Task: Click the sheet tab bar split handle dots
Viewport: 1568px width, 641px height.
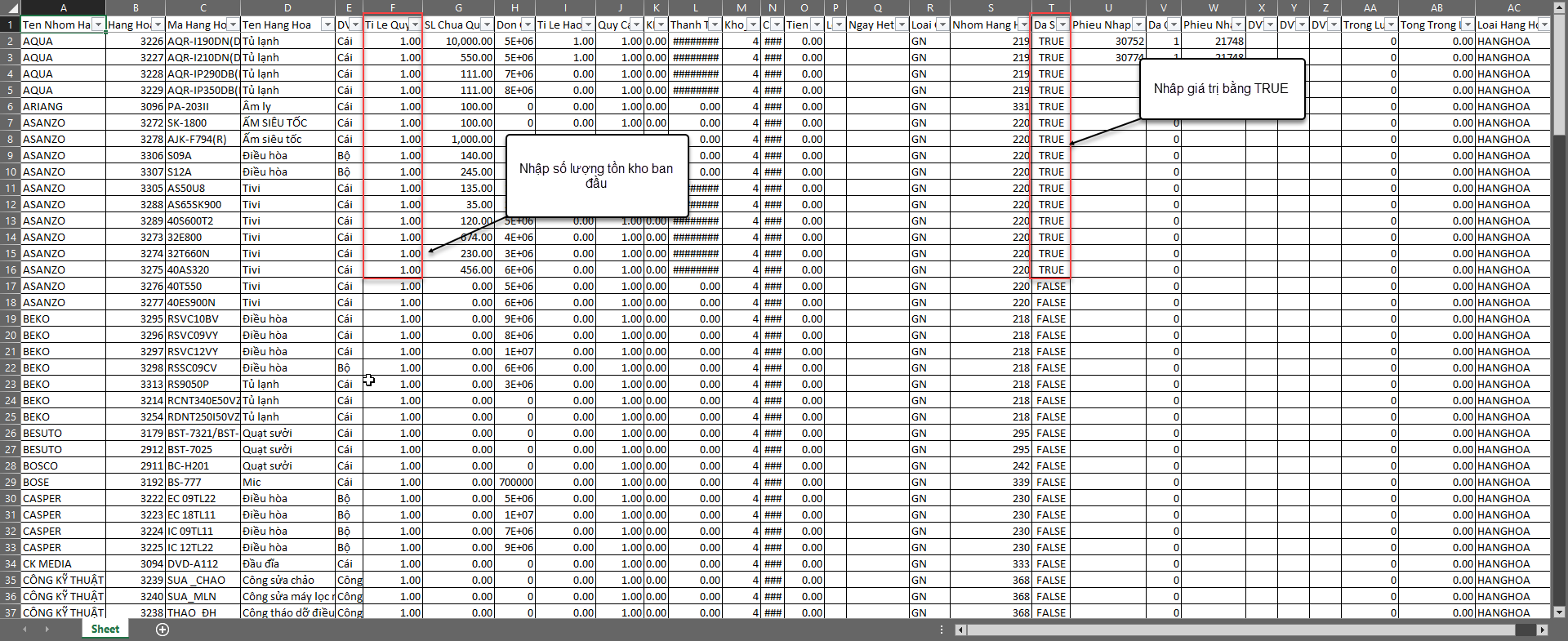Action: [942, 630]
